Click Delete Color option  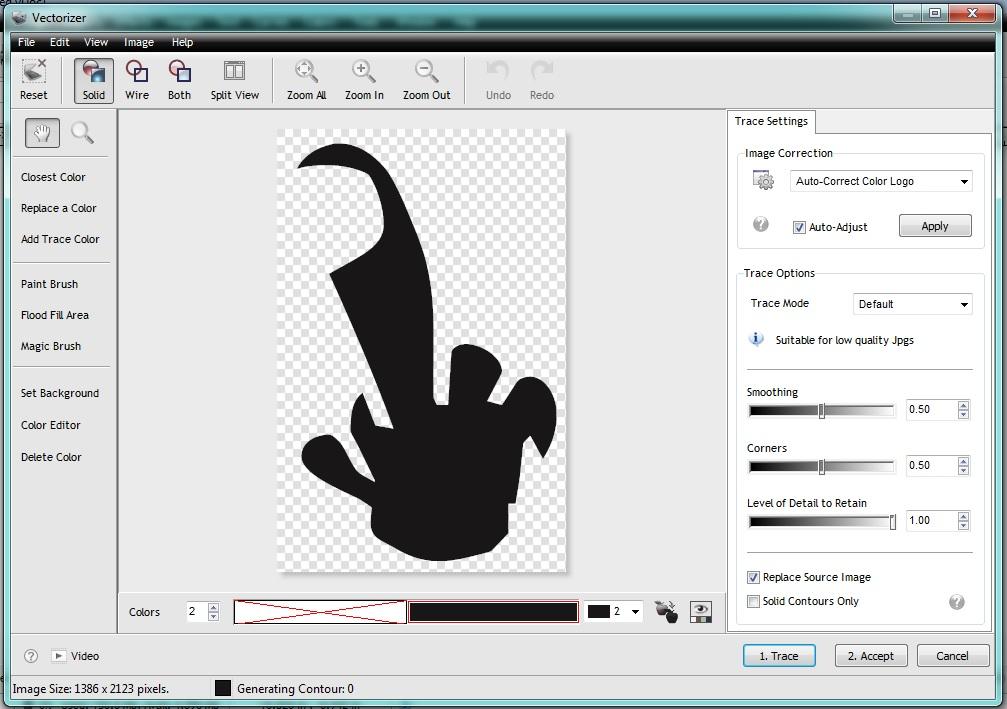click(x=51, y=457)
